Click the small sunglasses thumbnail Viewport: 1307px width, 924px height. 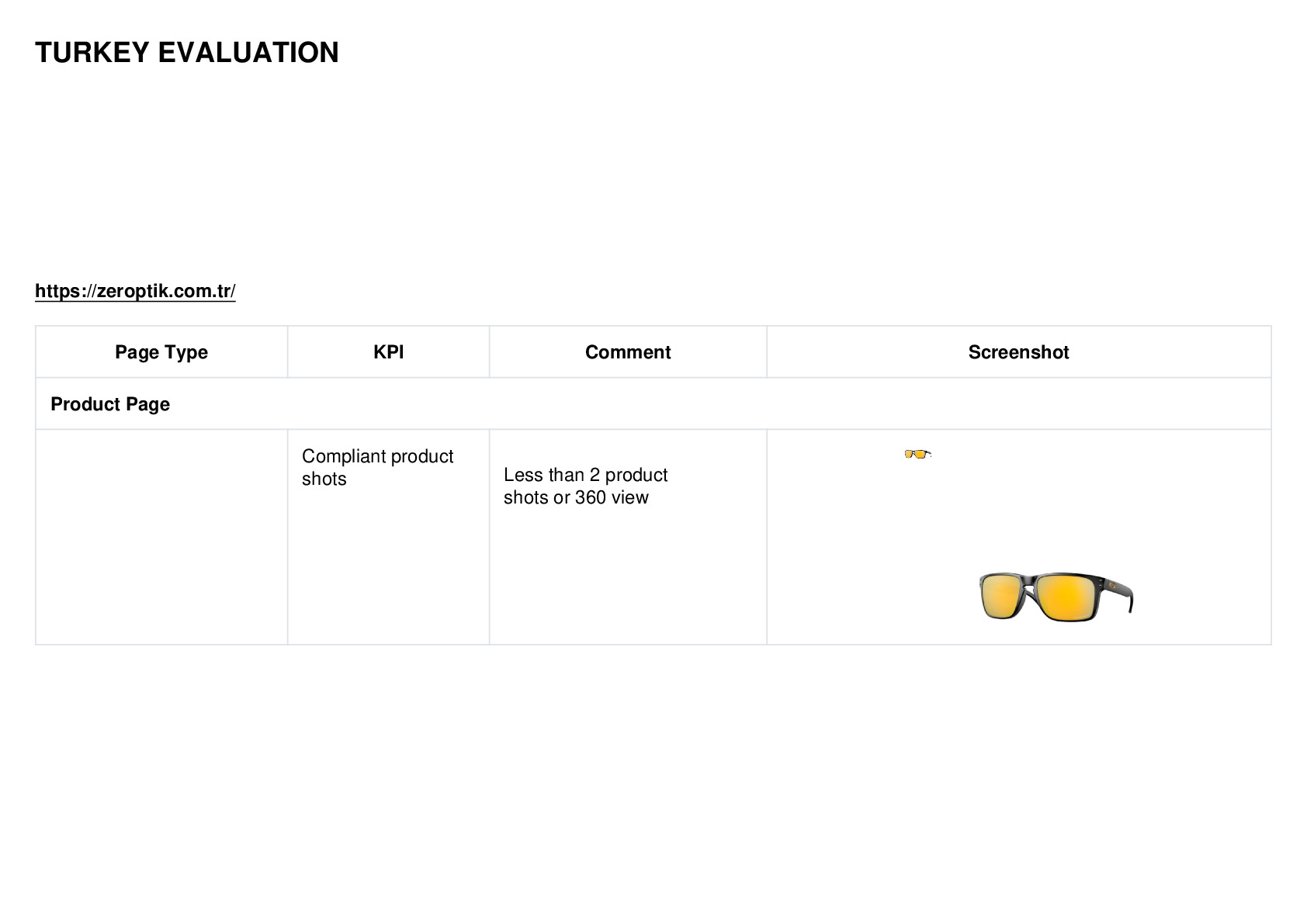point(917,454)
